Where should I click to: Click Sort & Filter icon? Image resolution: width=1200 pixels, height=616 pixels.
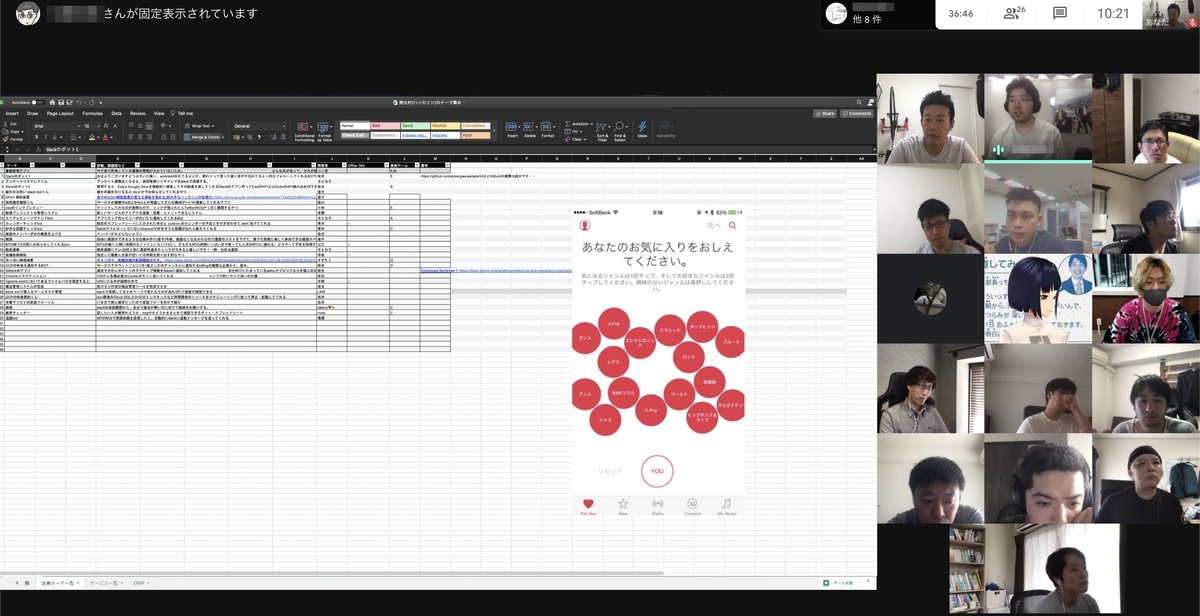click(602, 132)
